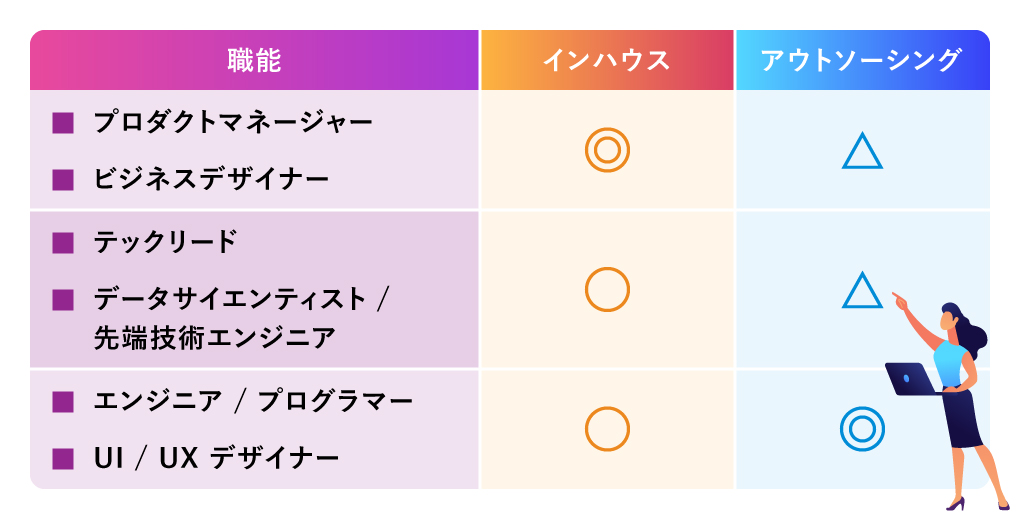Viewport: 1020px width, 519px height.
Task: Click the blue triangle in the テックリード row
Action: [862, 290]
